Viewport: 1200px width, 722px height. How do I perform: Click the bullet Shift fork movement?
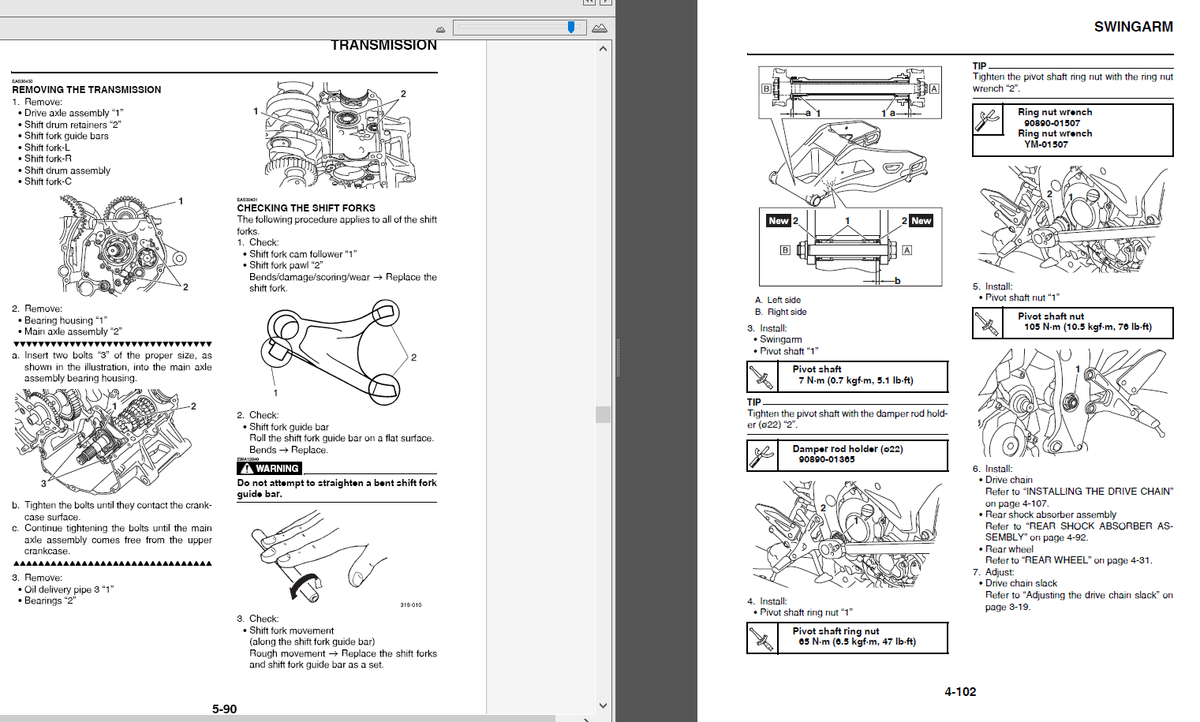click(x=288, y=630)
